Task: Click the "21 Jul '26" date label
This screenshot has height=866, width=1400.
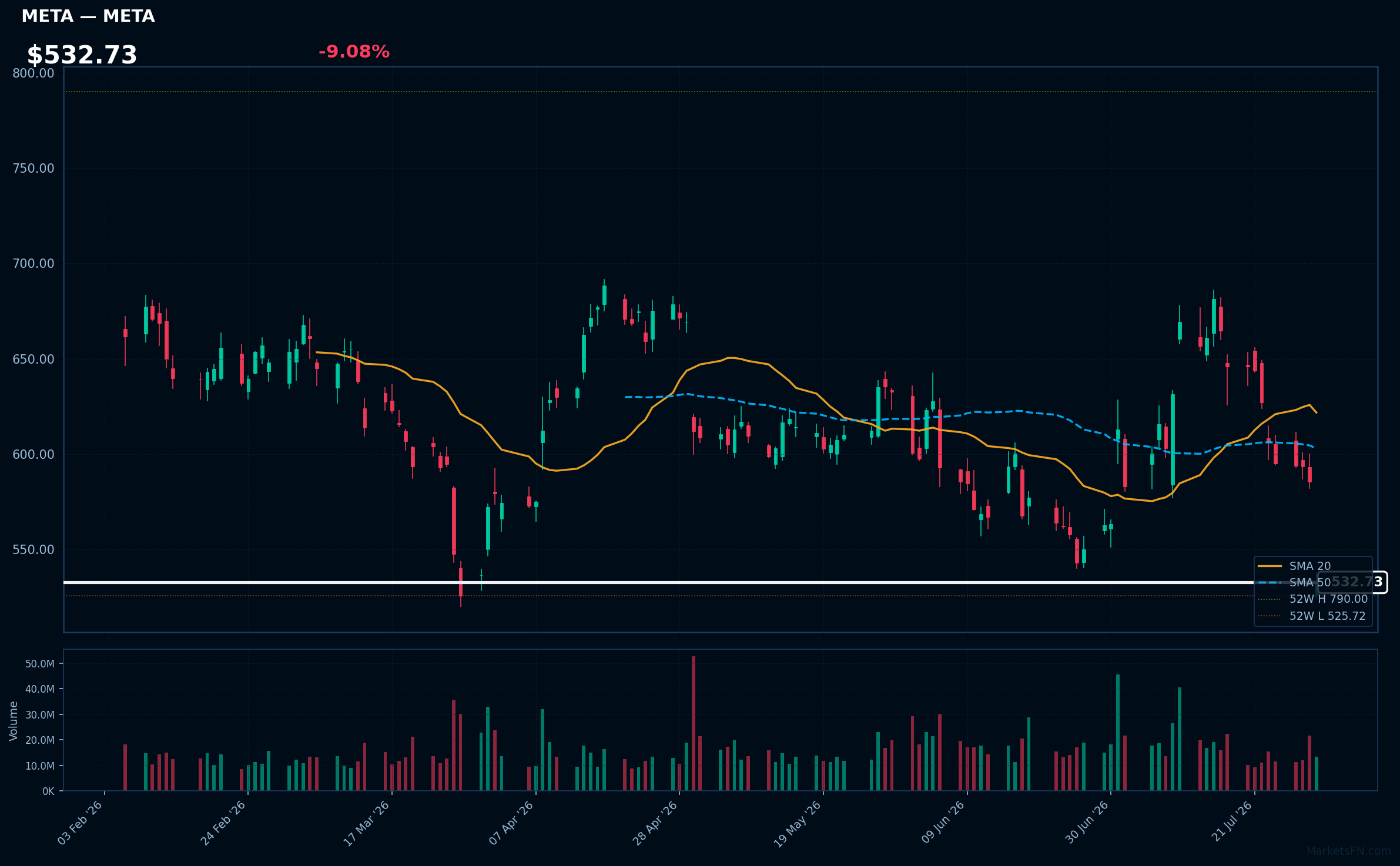Action: click(x=1232, y=821)
